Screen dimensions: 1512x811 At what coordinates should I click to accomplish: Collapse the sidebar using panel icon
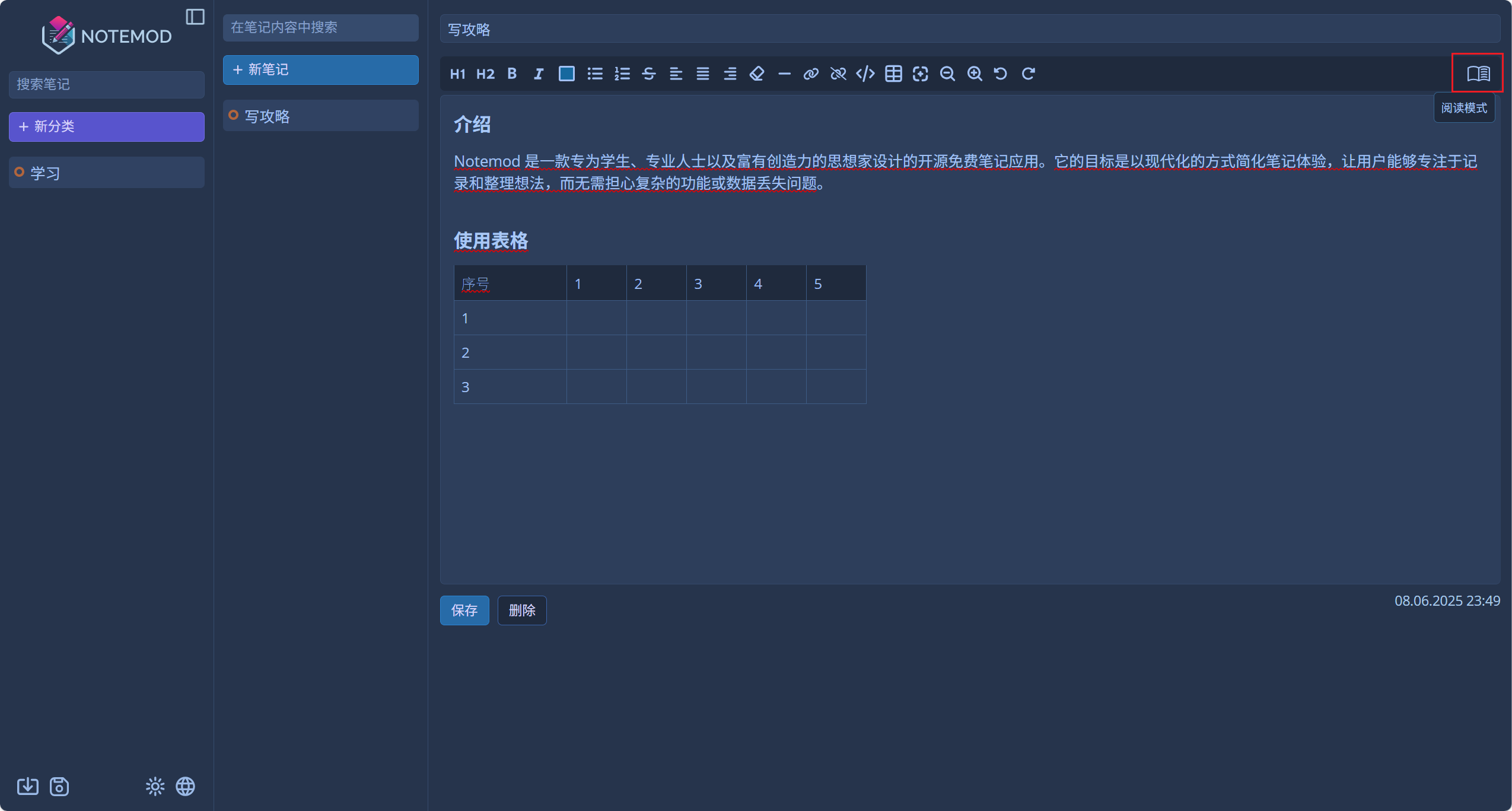[195, 17]
